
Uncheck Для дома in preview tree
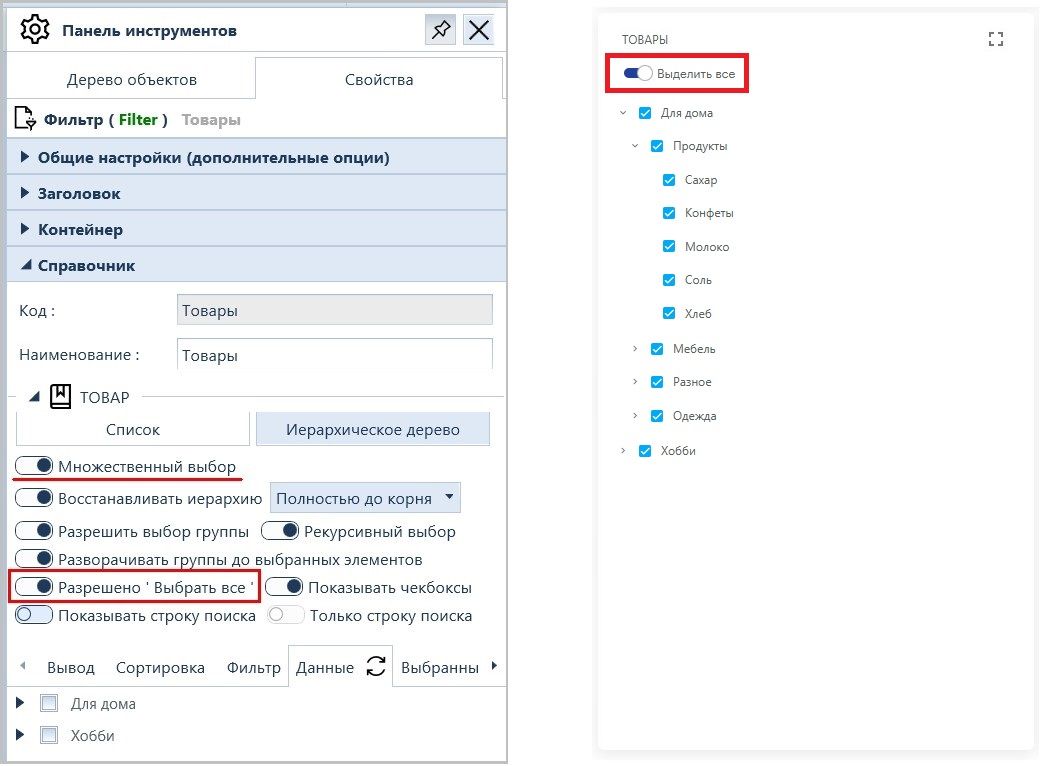645,113
